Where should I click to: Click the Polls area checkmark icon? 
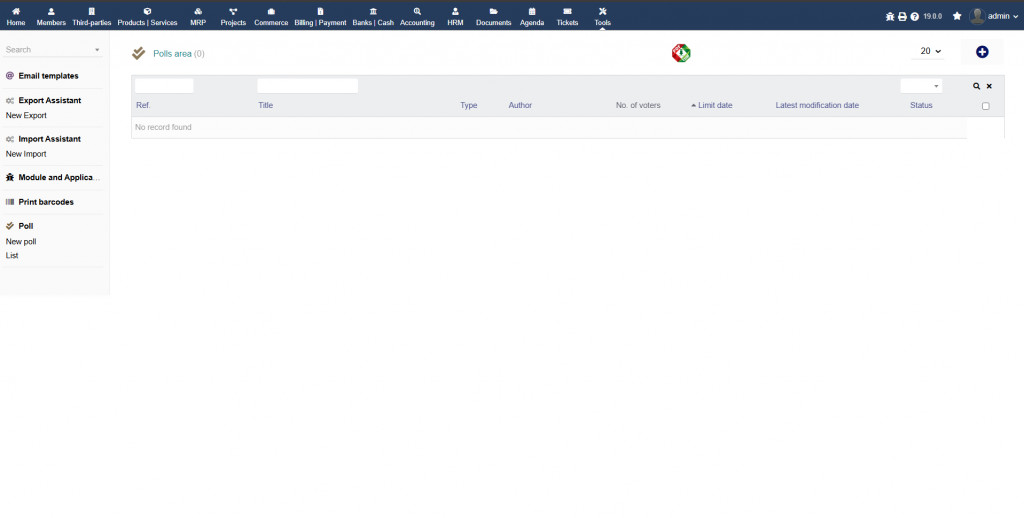(138, 54)
